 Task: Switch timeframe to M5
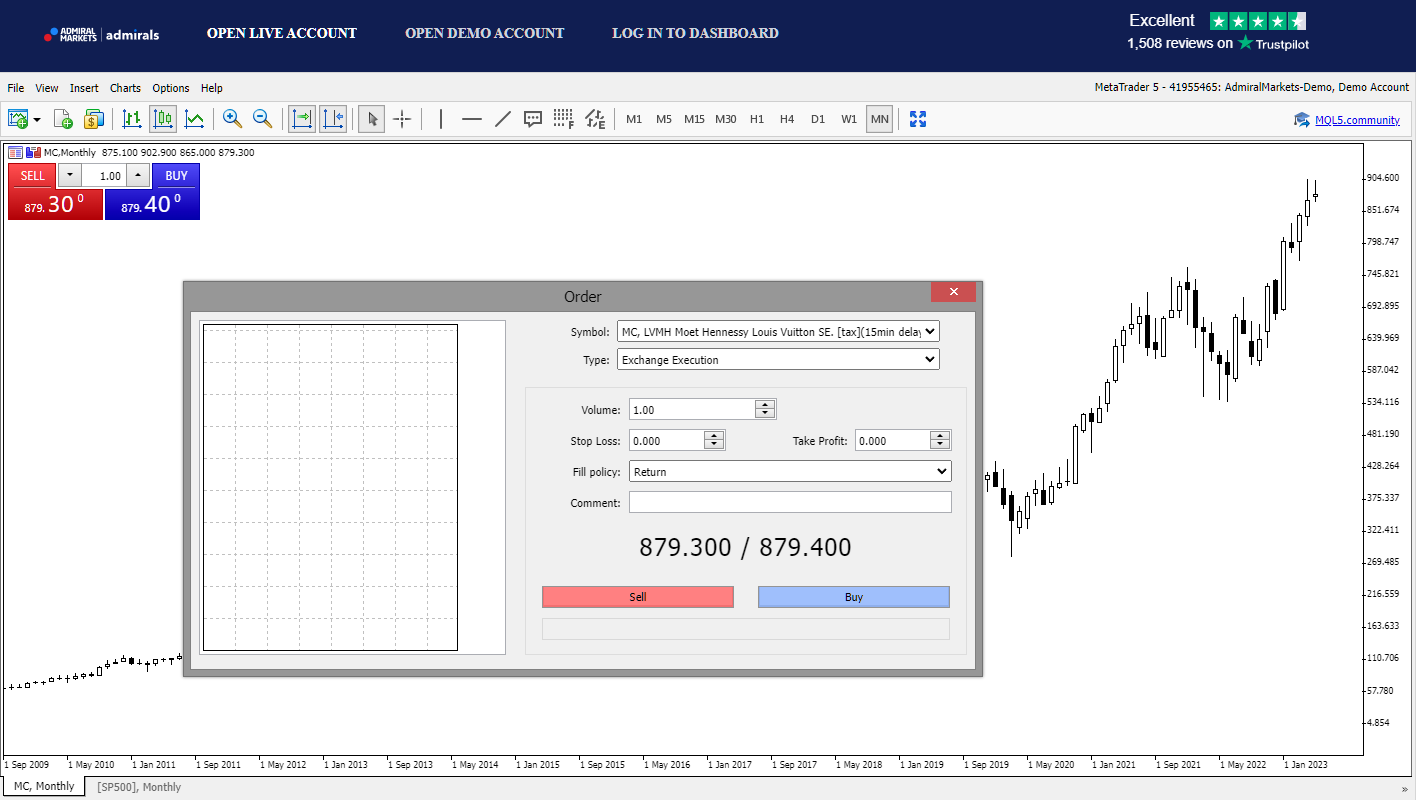tap(664, 119)
